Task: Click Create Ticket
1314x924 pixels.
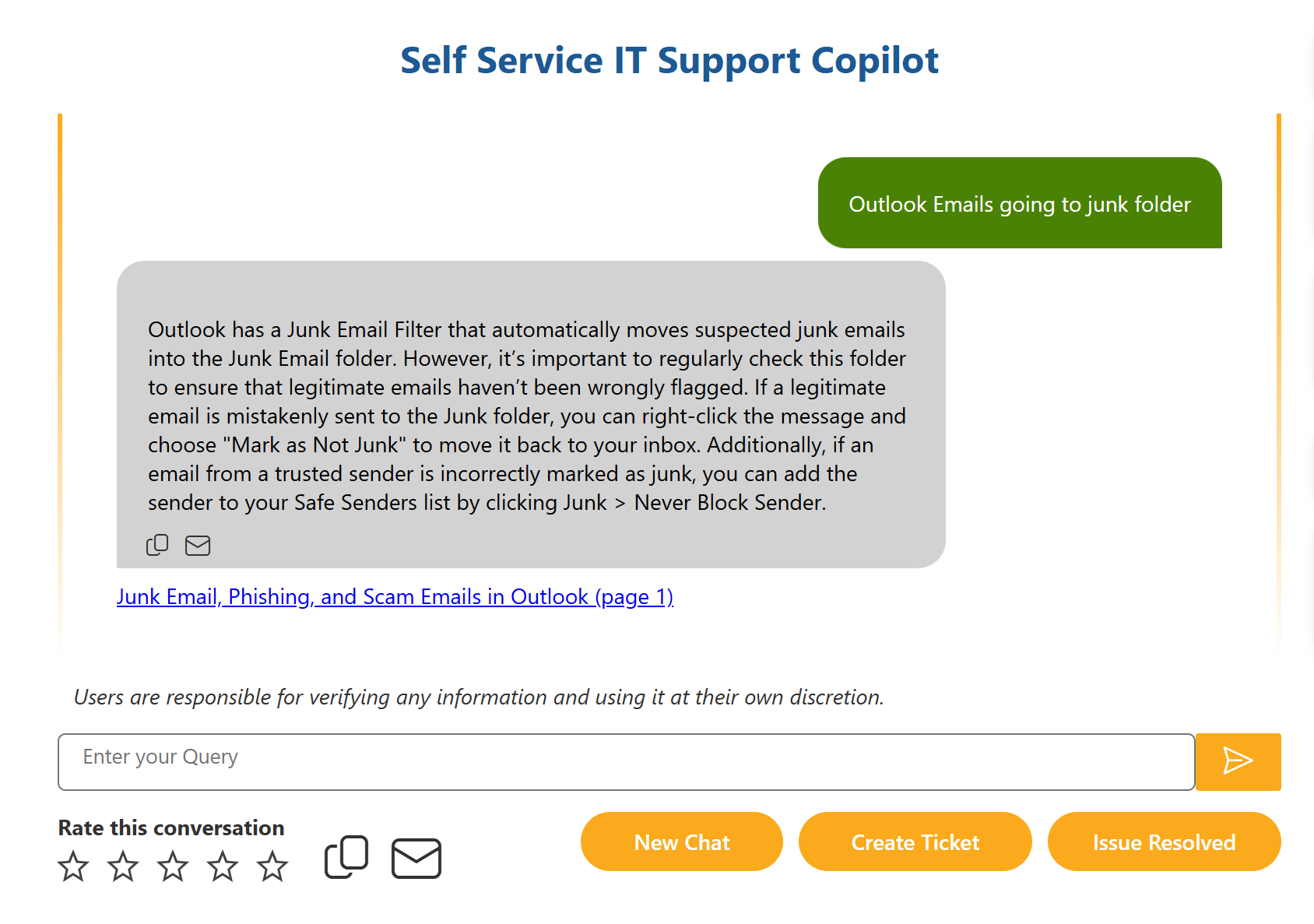Action: point(915,841)
